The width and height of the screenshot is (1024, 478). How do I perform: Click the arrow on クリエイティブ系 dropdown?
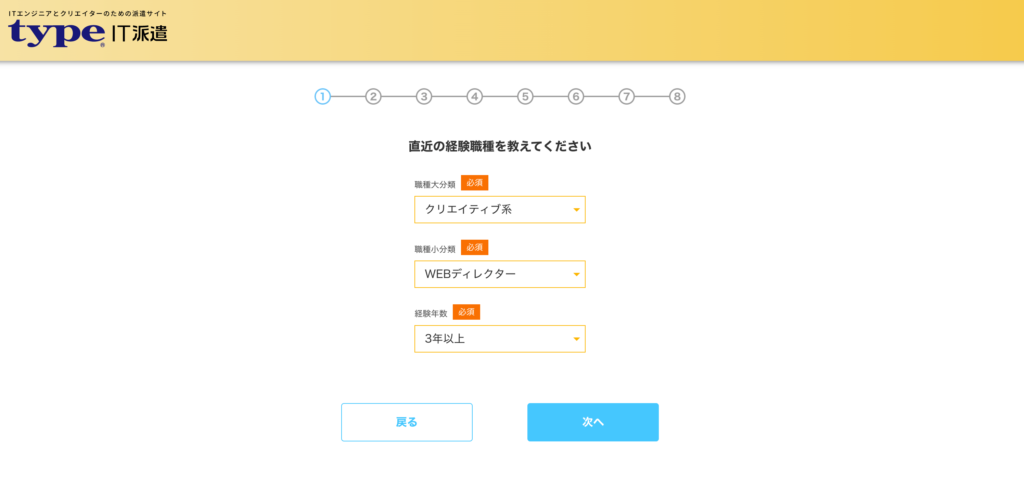(576, 210)
